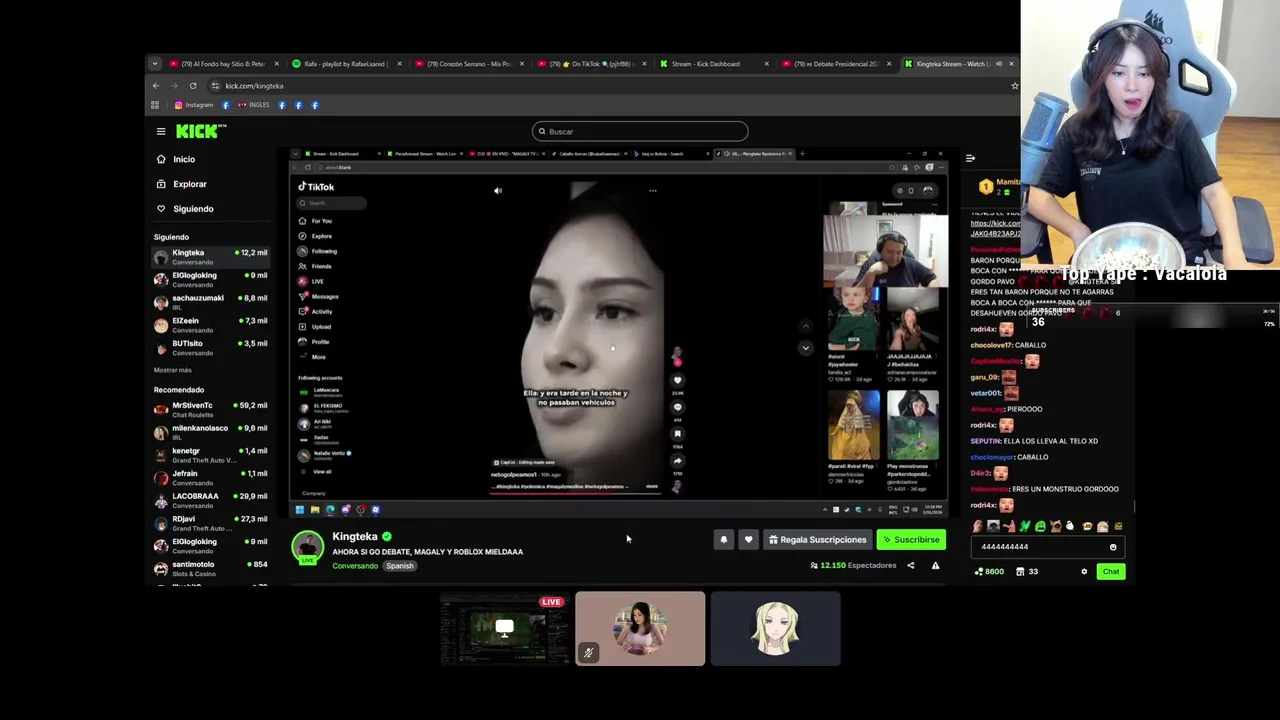Open the Instagram bookmark
Viewport: 1280px width, 720px height.
[193, 105]
